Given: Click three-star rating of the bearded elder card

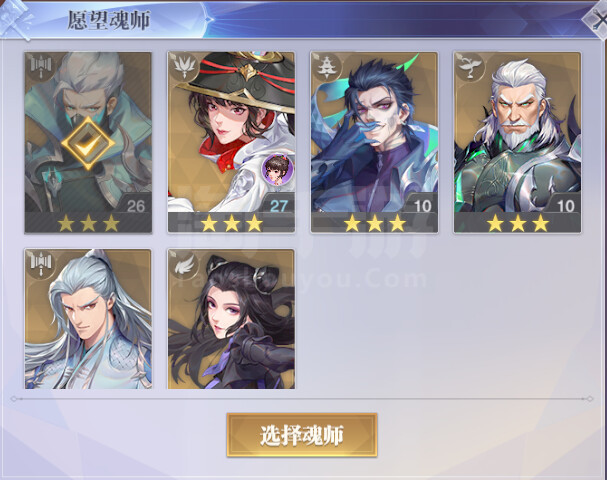Looking at the screenshot, I should point(517,224).
